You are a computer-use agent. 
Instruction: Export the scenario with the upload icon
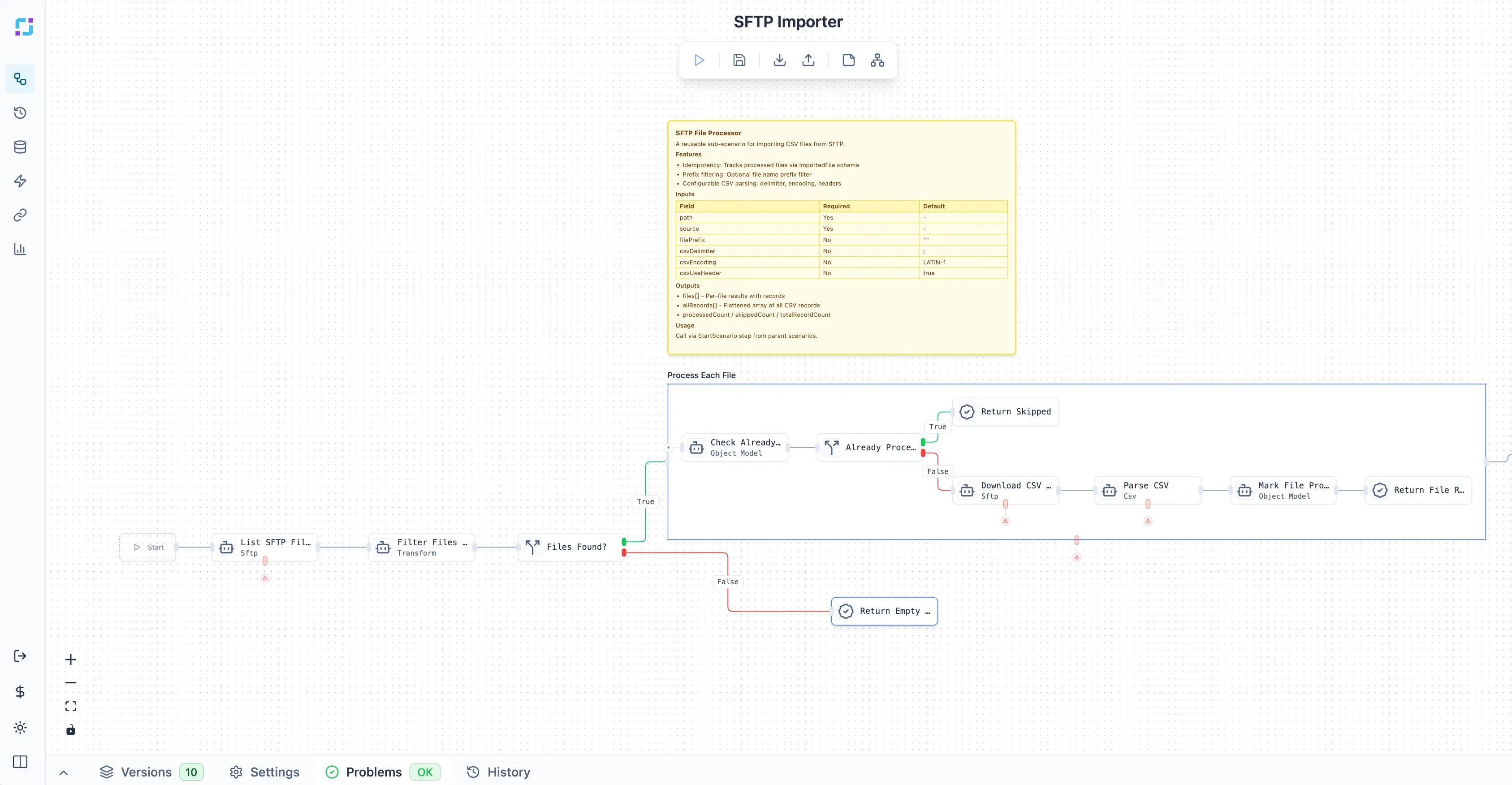pos(808,60)
